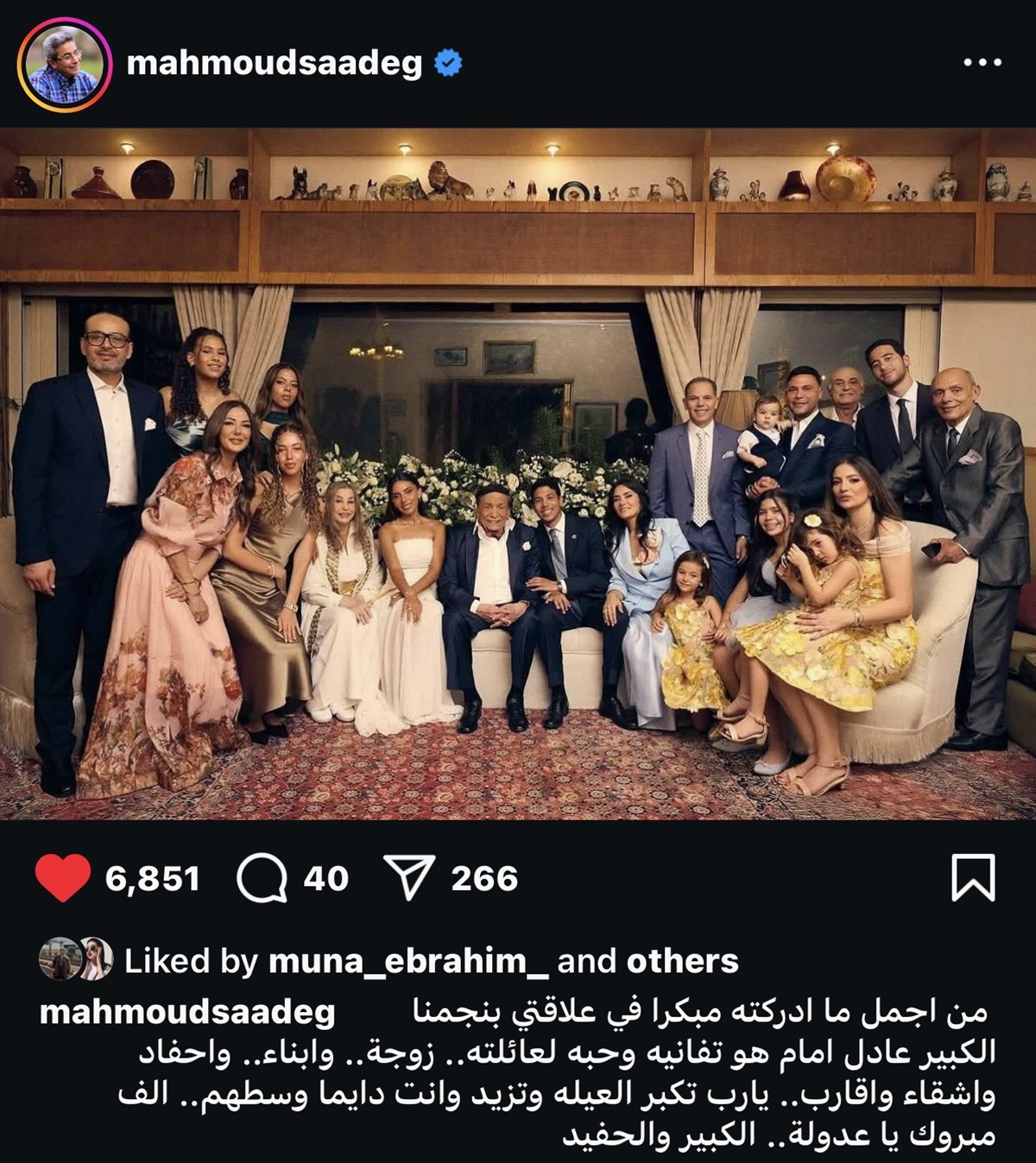Open muna_ebrahim_ profile link
The width and height of the screenshot is (1036, 1163).
point(408,961)
